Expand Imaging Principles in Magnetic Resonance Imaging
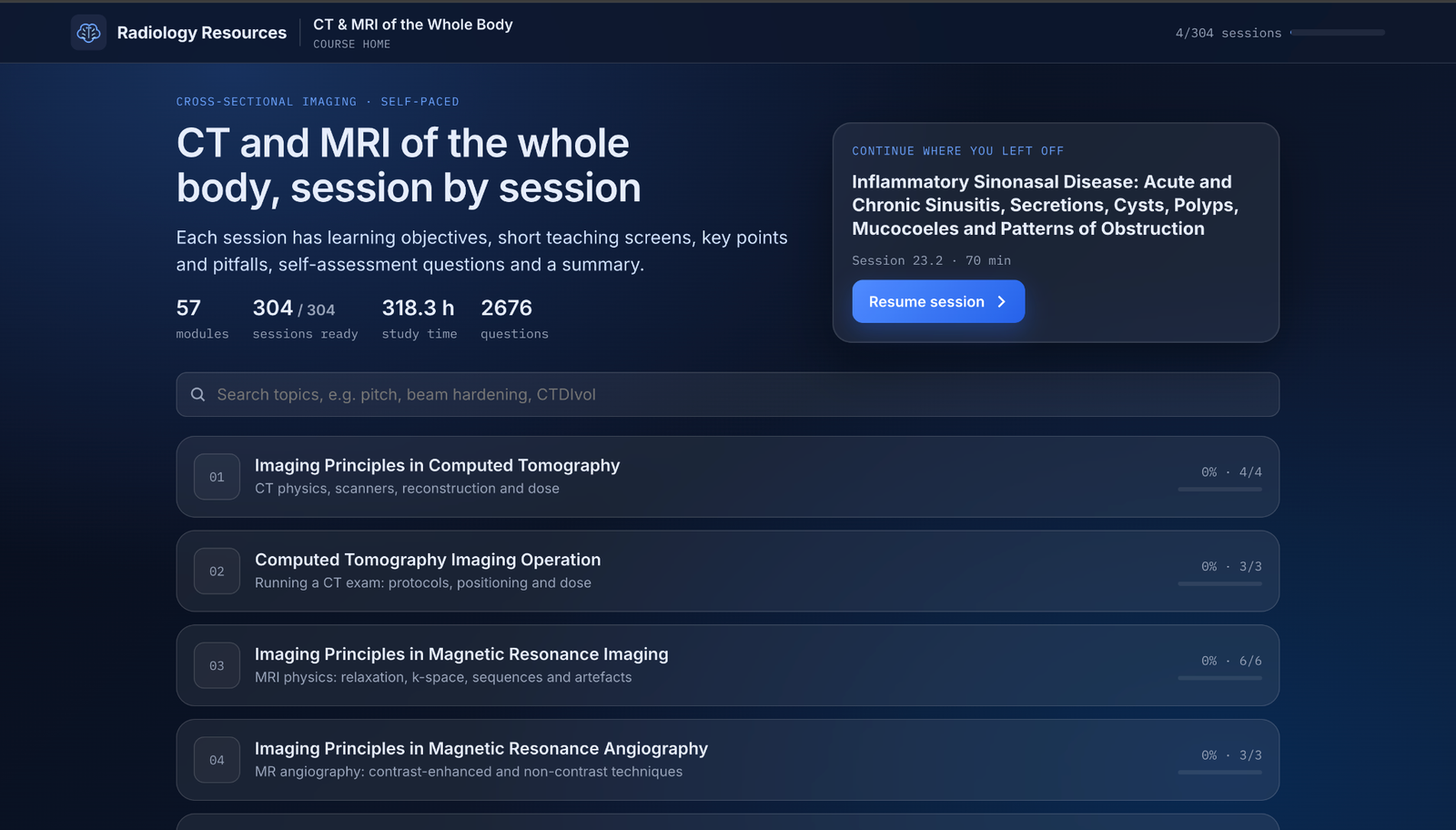The width and height of the screenshot is (1456, 830). [727, 665]
